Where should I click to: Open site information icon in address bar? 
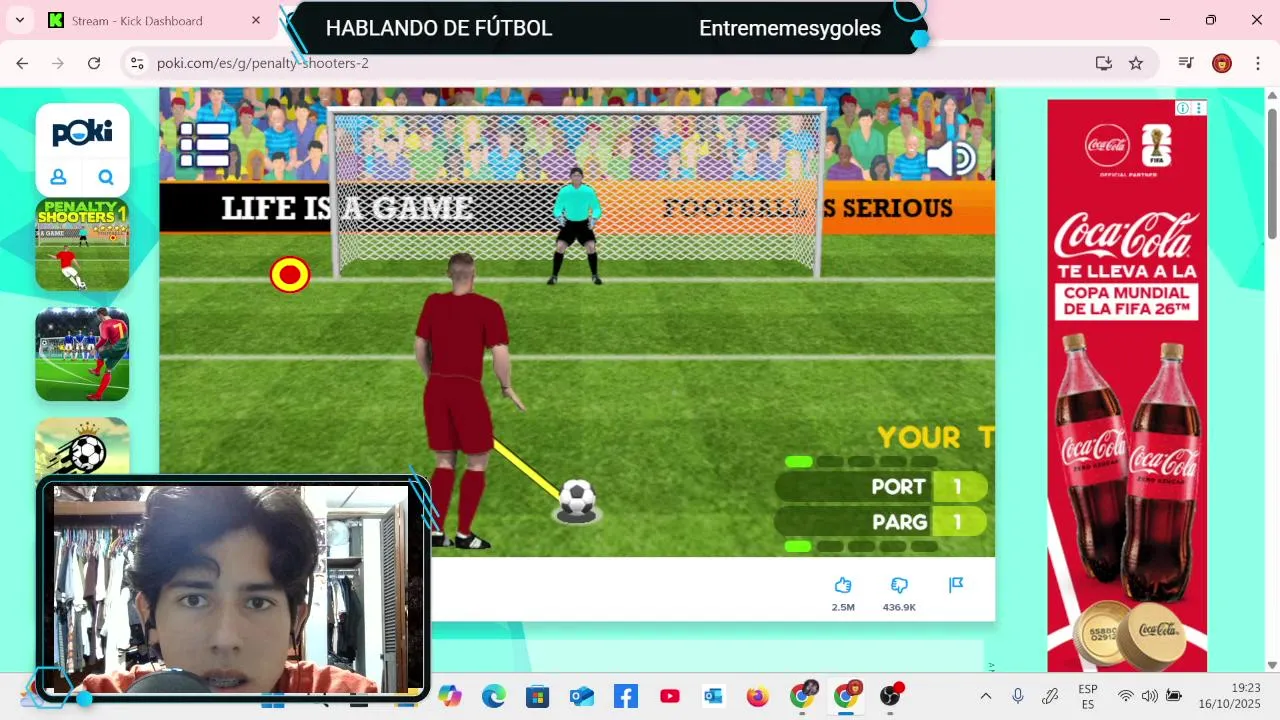(137, 63)
